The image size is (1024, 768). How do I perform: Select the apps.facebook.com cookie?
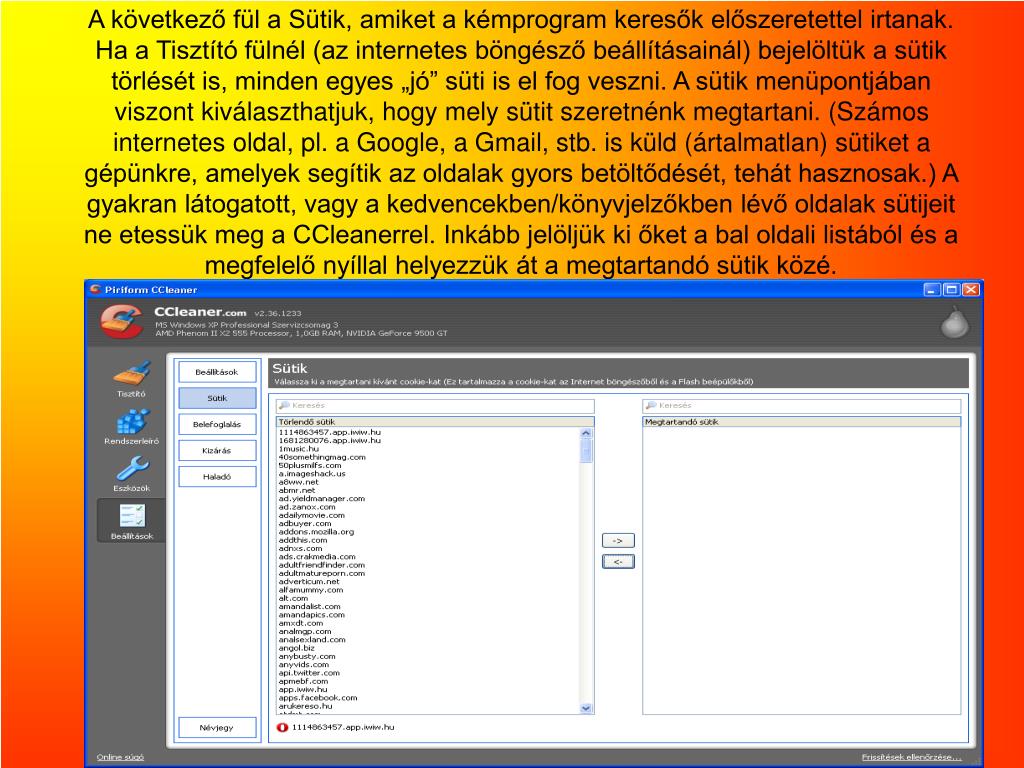(x=317, y=698)
